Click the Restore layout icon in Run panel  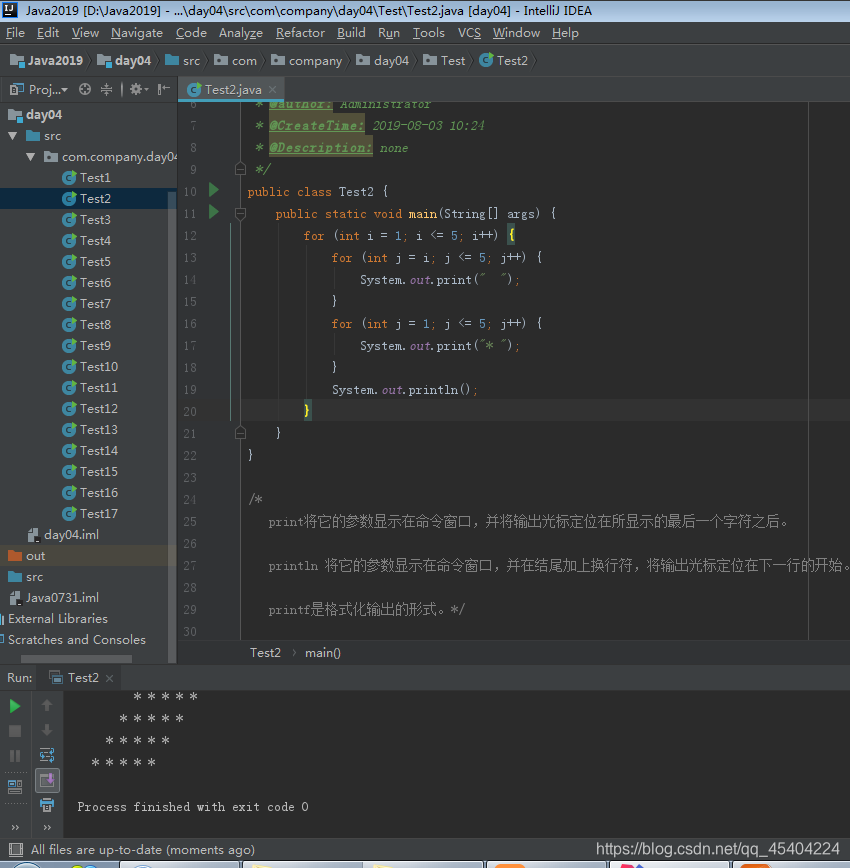[15, 787]
